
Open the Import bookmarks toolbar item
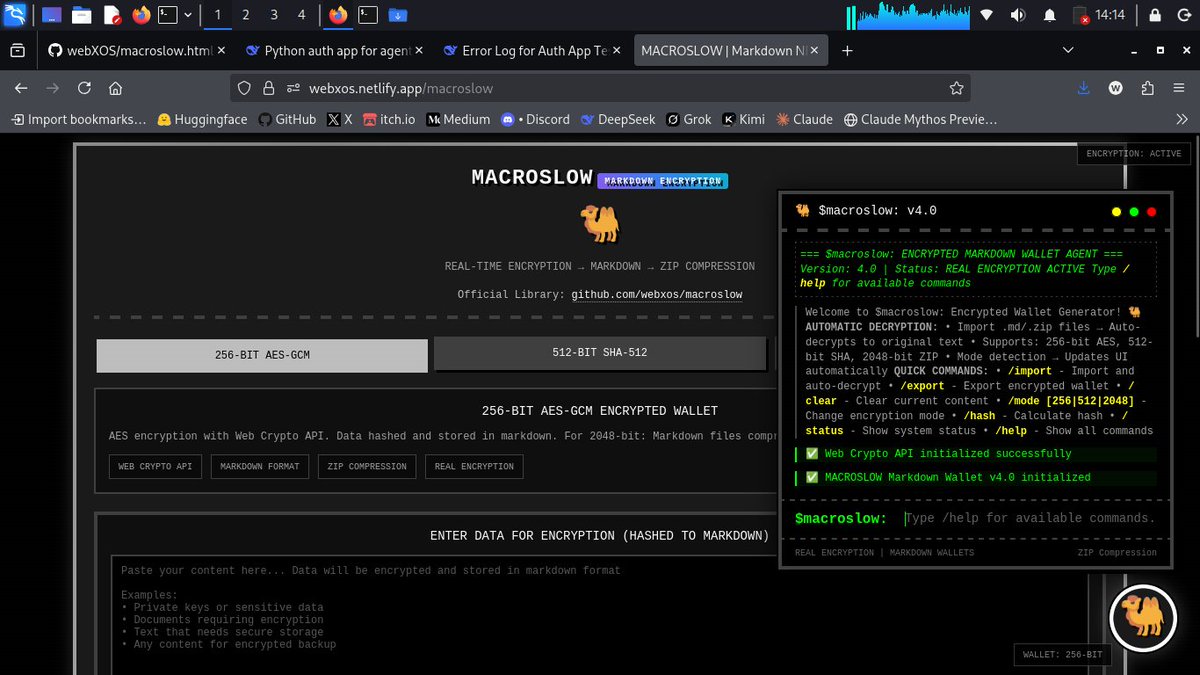[78, 119]
